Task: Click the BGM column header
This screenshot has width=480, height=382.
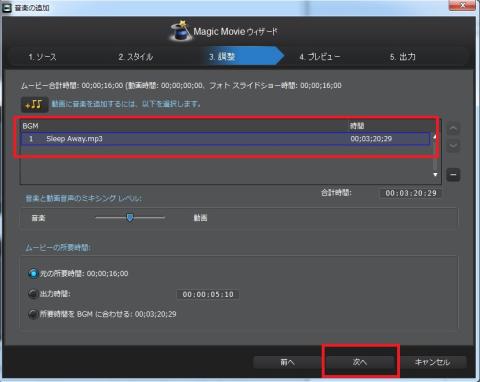Action: coord(30,126)
